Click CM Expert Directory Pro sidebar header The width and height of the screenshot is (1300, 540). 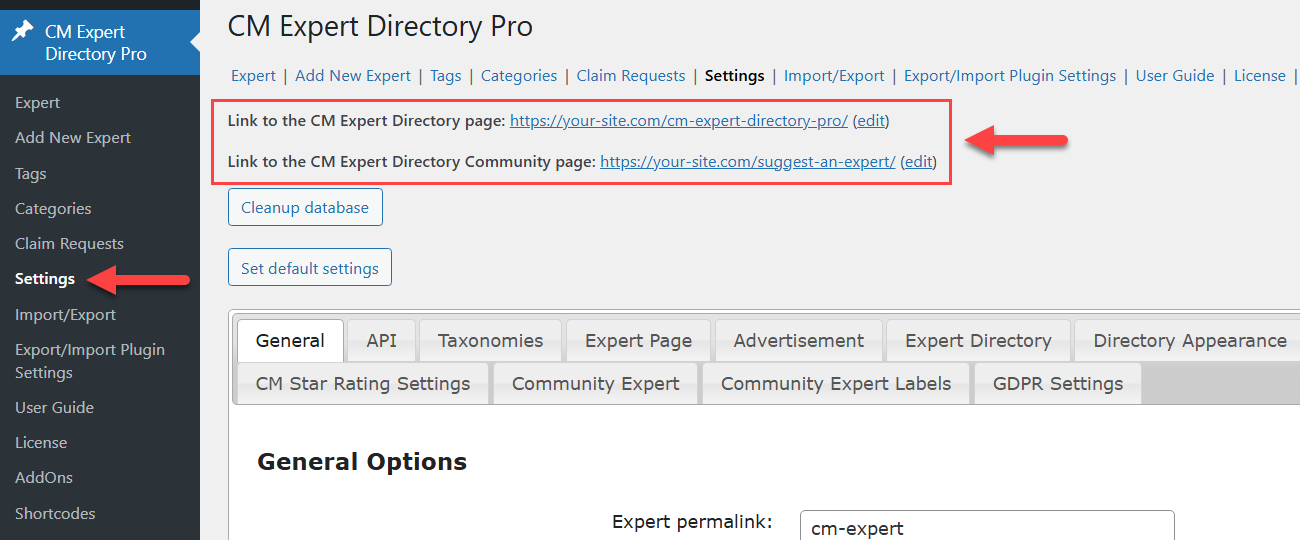point(100,42)
